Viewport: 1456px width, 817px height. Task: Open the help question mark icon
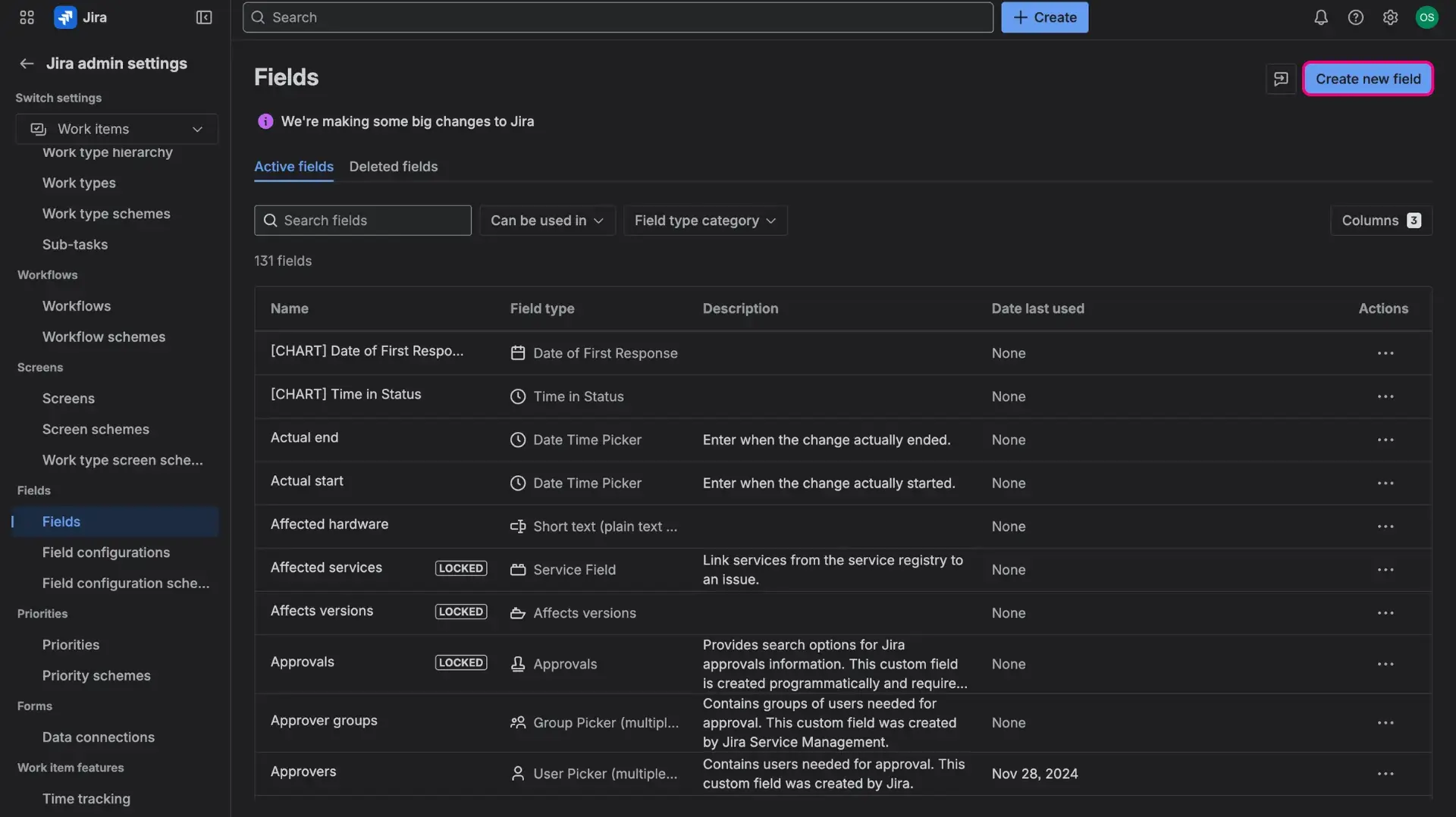pyautogui.click(x=1355, y=17)
